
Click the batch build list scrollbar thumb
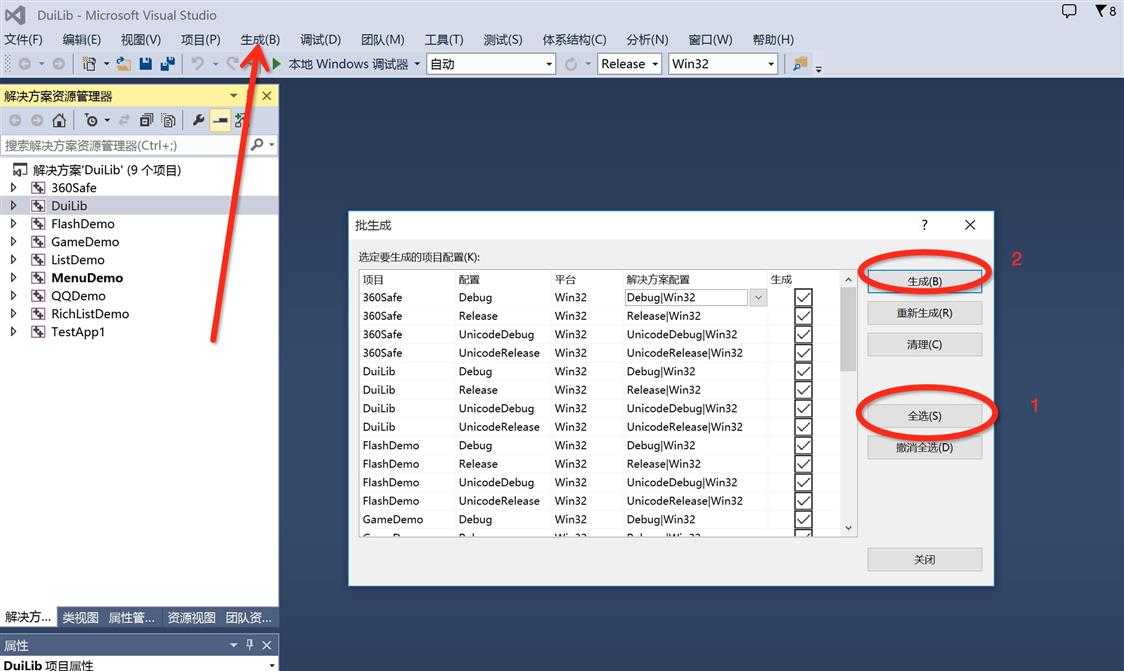[848, 329]
